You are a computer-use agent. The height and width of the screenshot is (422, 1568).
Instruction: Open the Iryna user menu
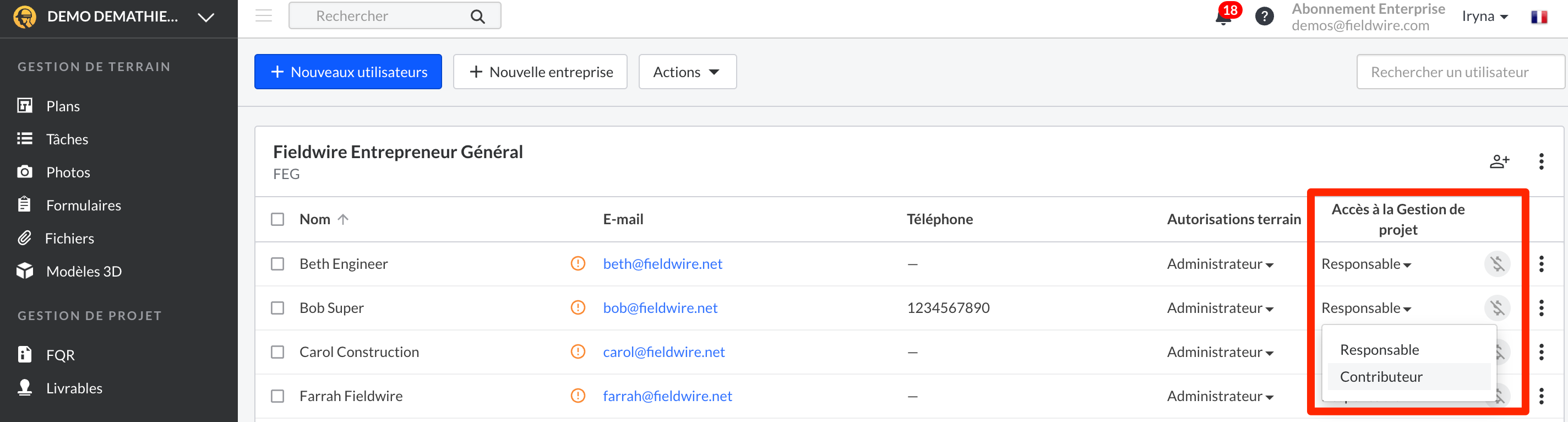tap(1485, 17)
